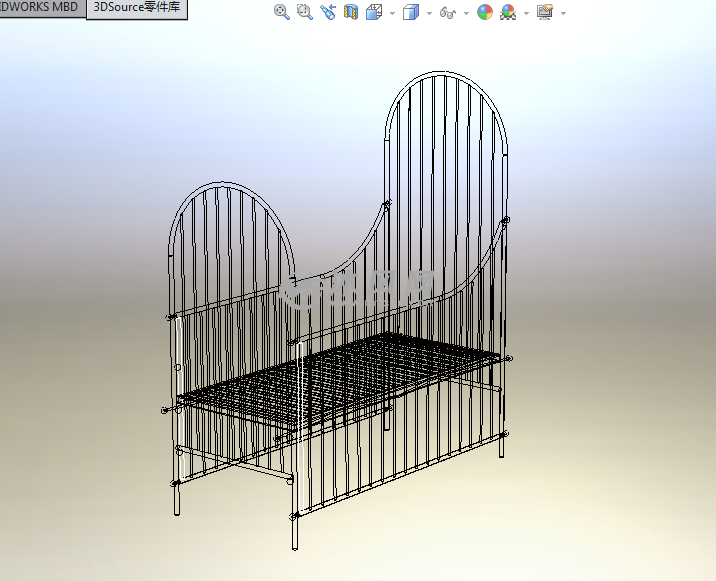
Task: Click the Previous View icon
Action: (328, 12)
